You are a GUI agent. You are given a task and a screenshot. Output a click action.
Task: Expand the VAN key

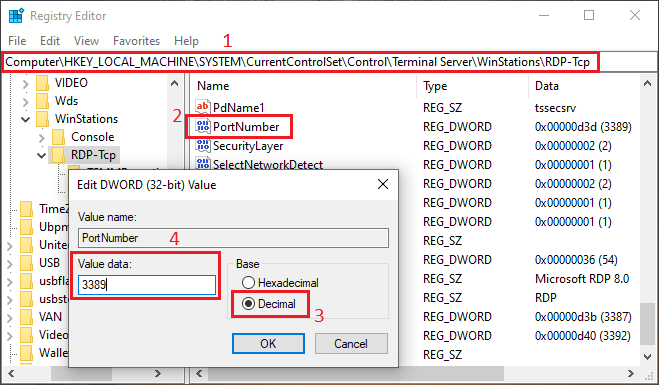[x=10, y=317]
